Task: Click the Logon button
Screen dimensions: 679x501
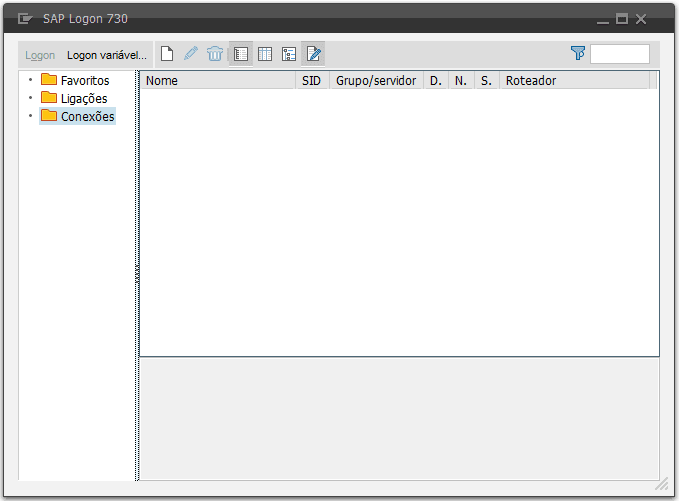Action: [x=40, y=55]
